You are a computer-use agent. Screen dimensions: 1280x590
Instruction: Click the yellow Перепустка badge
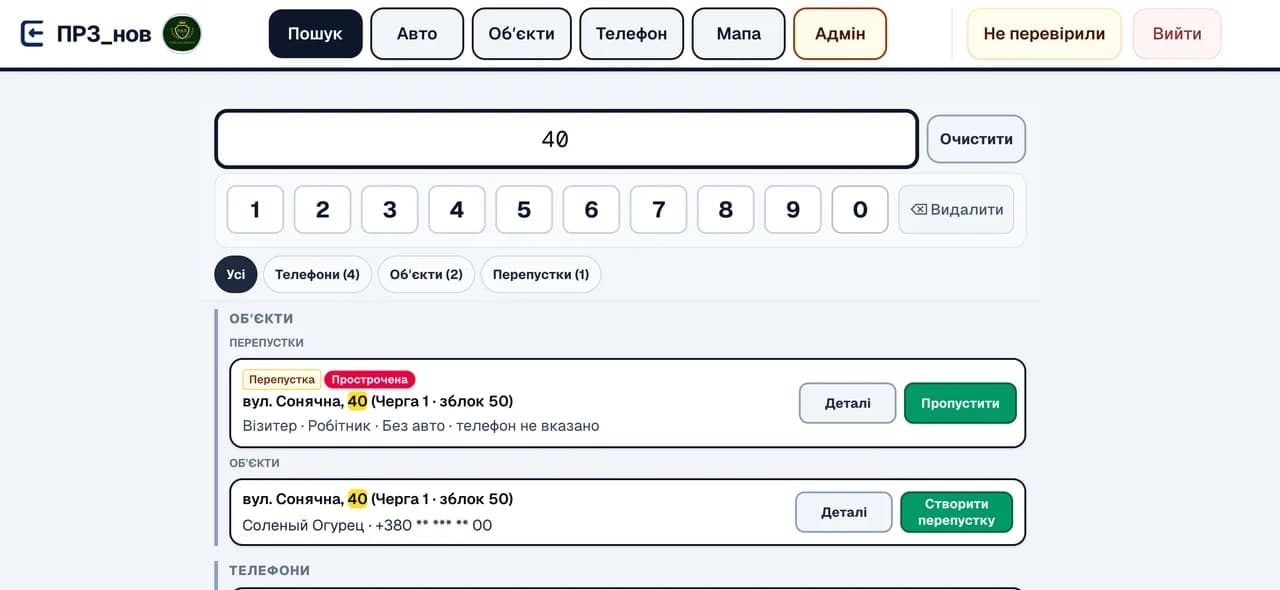point(282,379)
